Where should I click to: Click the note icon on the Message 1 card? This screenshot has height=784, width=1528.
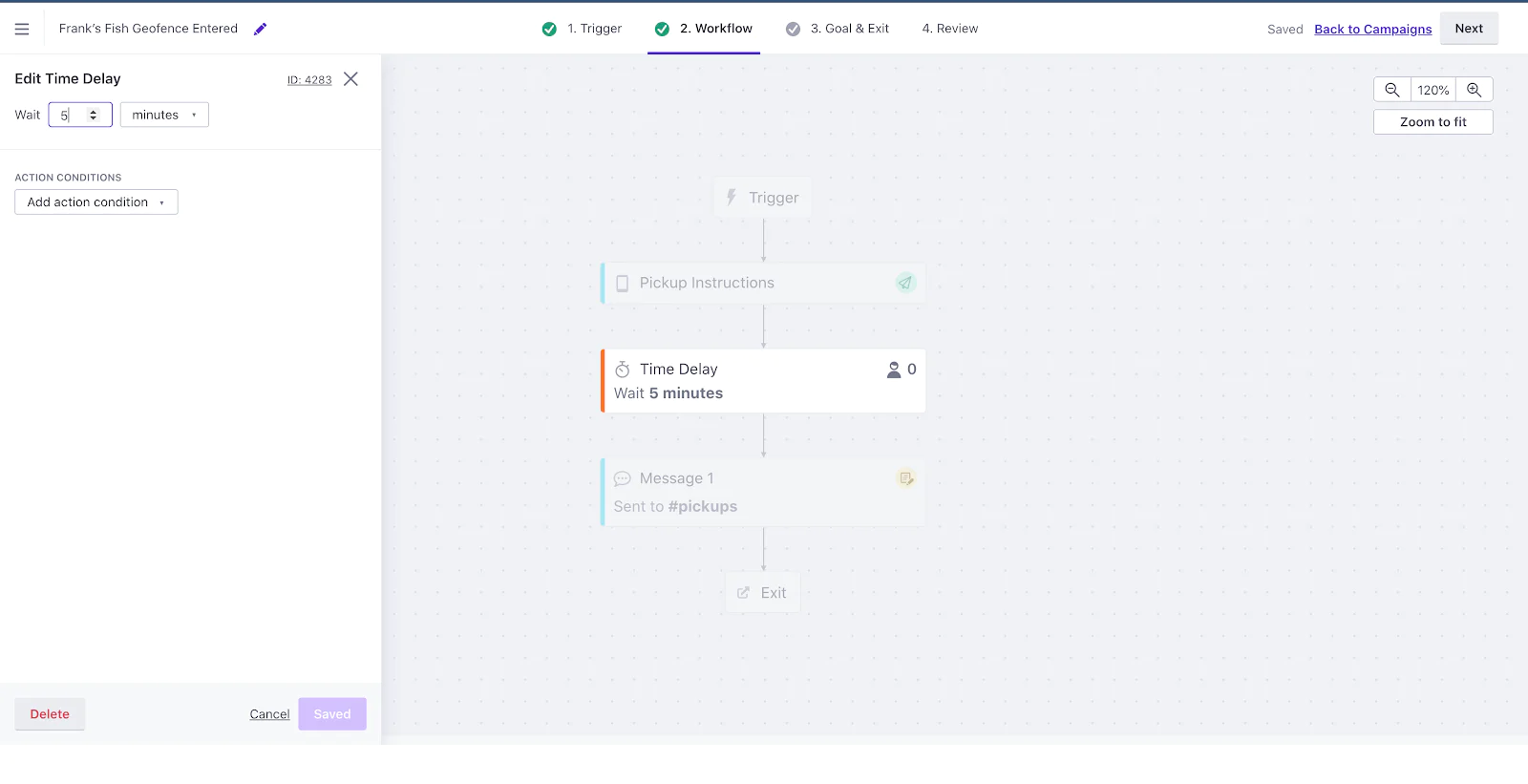904,478
